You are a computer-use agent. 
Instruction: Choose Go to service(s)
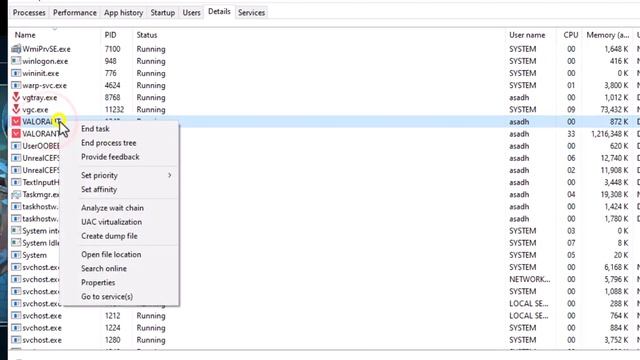[107, 297]
